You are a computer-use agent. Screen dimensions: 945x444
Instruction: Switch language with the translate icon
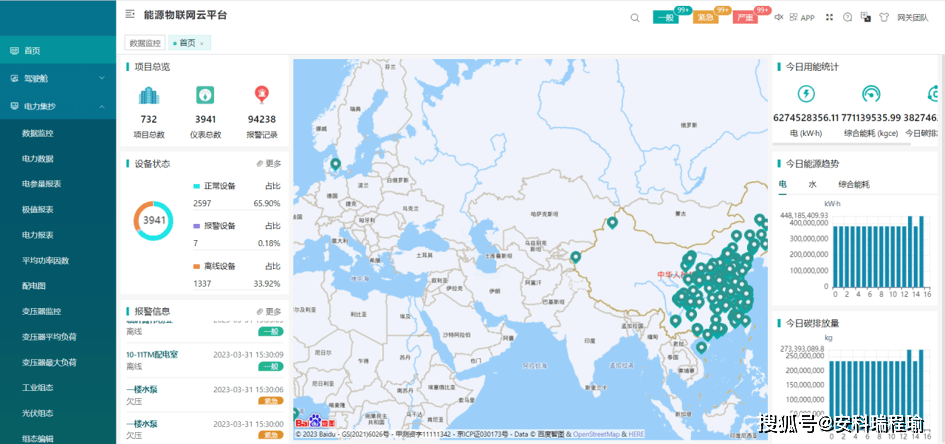tap(865, 17)
